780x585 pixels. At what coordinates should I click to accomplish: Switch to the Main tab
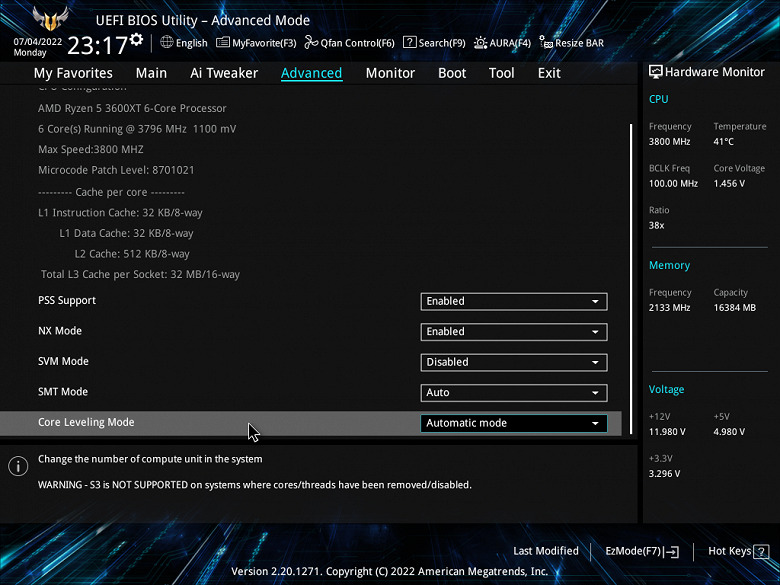(151, 73)
